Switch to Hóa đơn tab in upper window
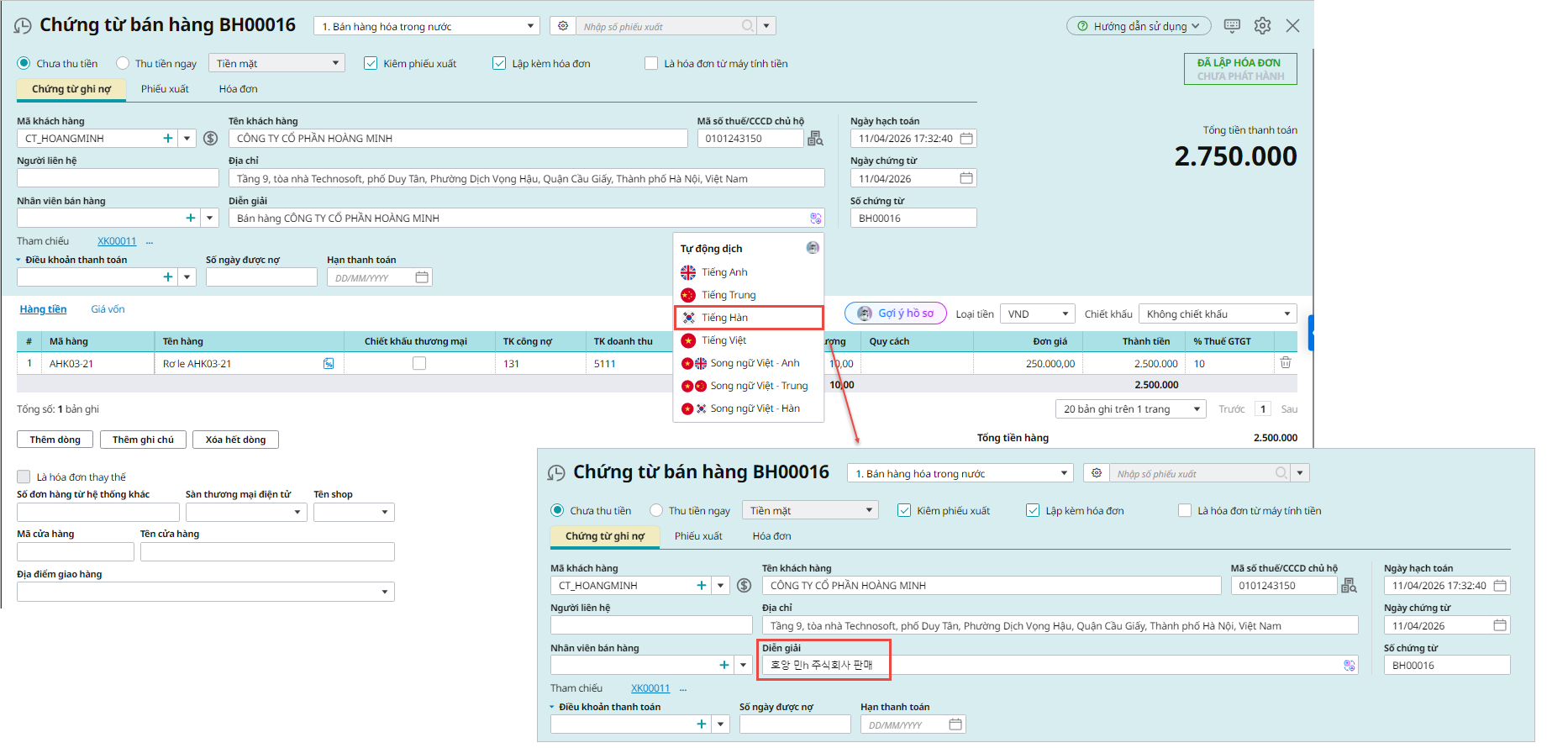This screenshot has height=748, width=1568. pos(238,88)
